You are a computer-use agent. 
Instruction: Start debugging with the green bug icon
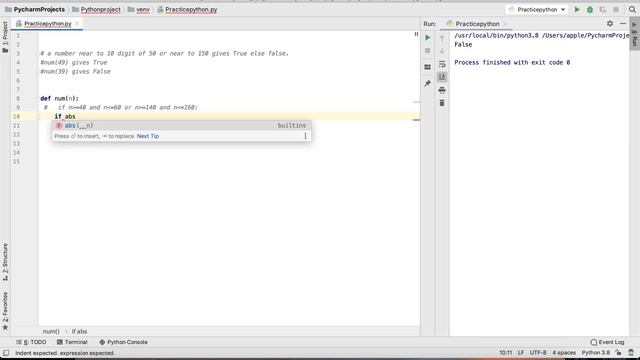pos(590,9)
